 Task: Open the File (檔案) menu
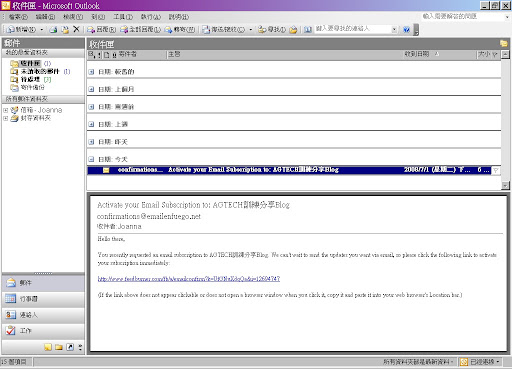(x=18, y=17)
